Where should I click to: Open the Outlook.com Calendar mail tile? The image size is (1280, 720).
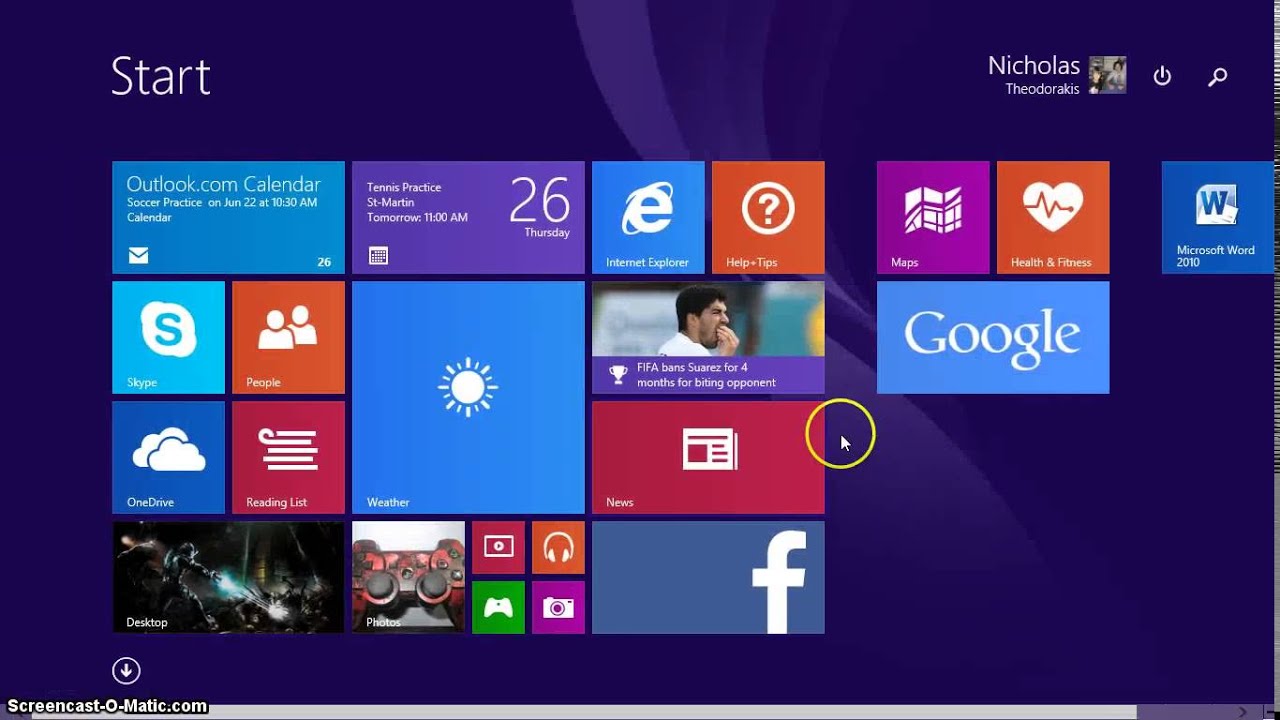point(228,217)
